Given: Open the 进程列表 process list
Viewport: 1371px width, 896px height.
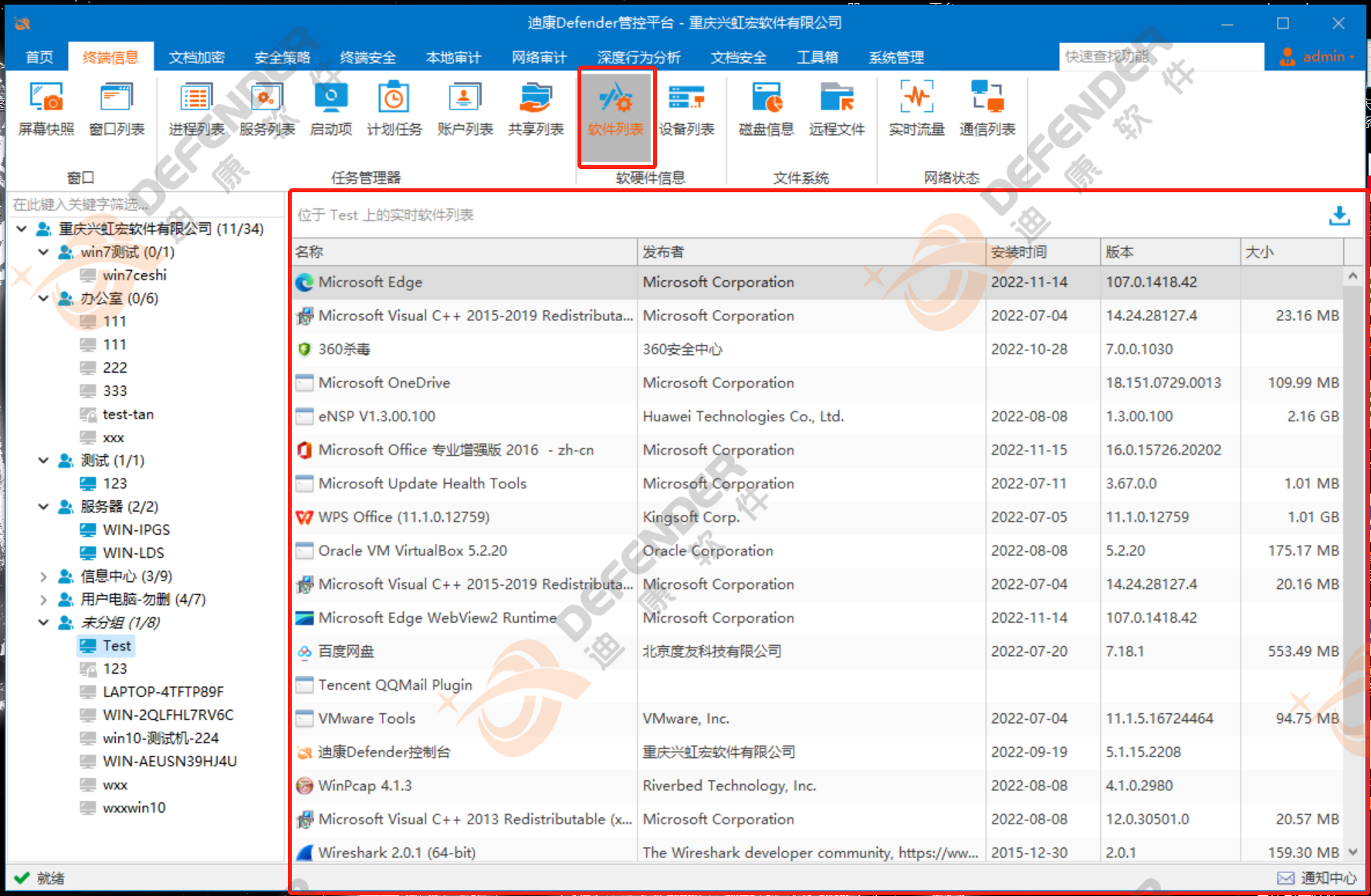Looking at the screenshot, I should coord(196,109).
